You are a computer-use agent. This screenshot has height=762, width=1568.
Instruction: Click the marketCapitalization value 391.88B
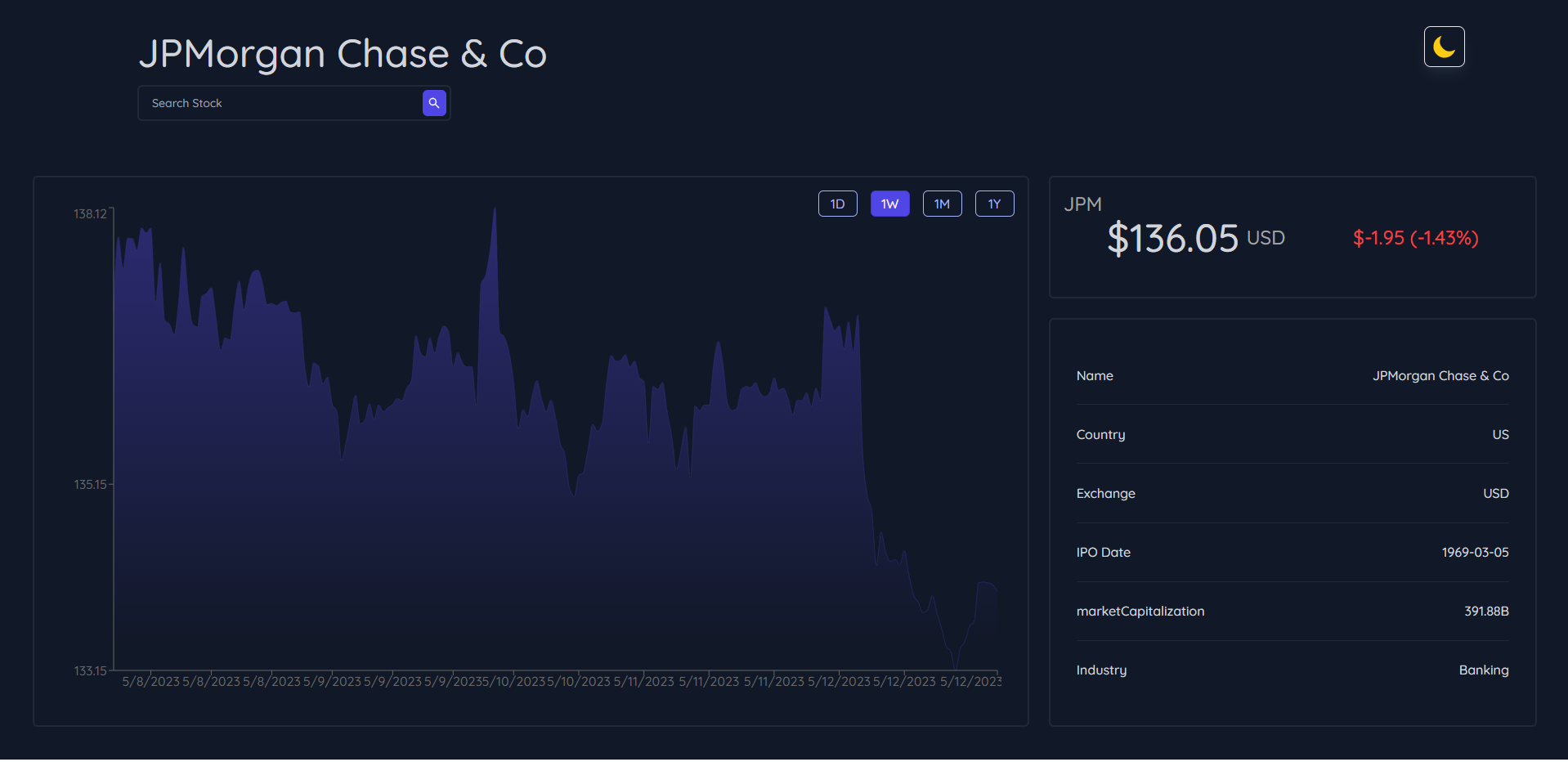1485,611
